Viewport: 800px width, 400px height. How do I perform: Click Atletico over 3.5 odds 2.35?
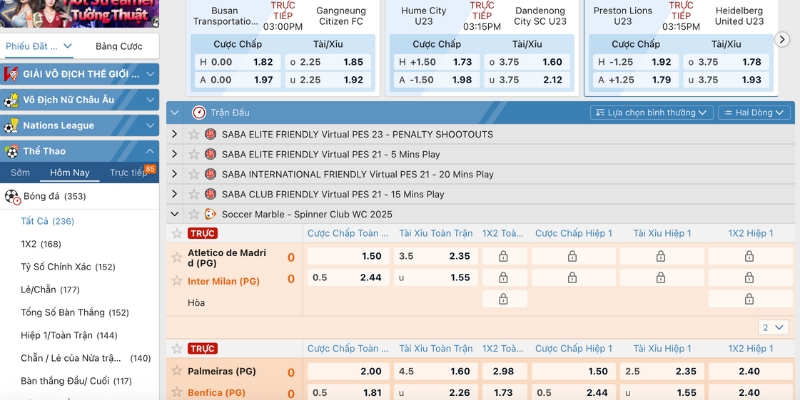click(x=436, y=256)
